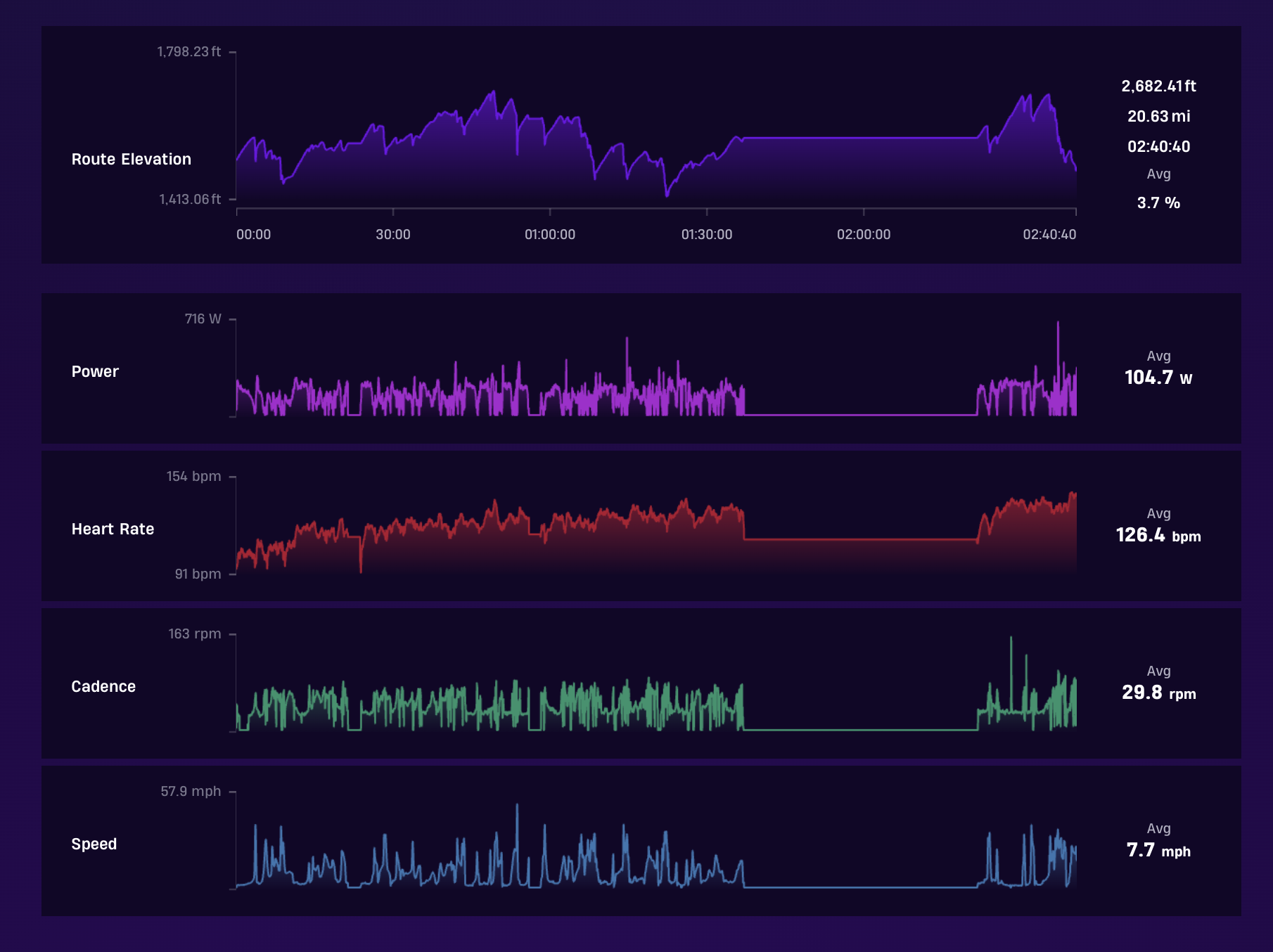Viewport: 1273px width, 952px height.
Task: Click the Speed chart label
Action: [x=94, y=844]
